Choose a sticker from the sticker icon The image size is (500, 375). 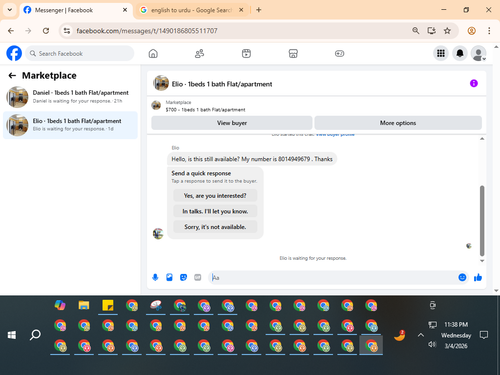(183, 277)
